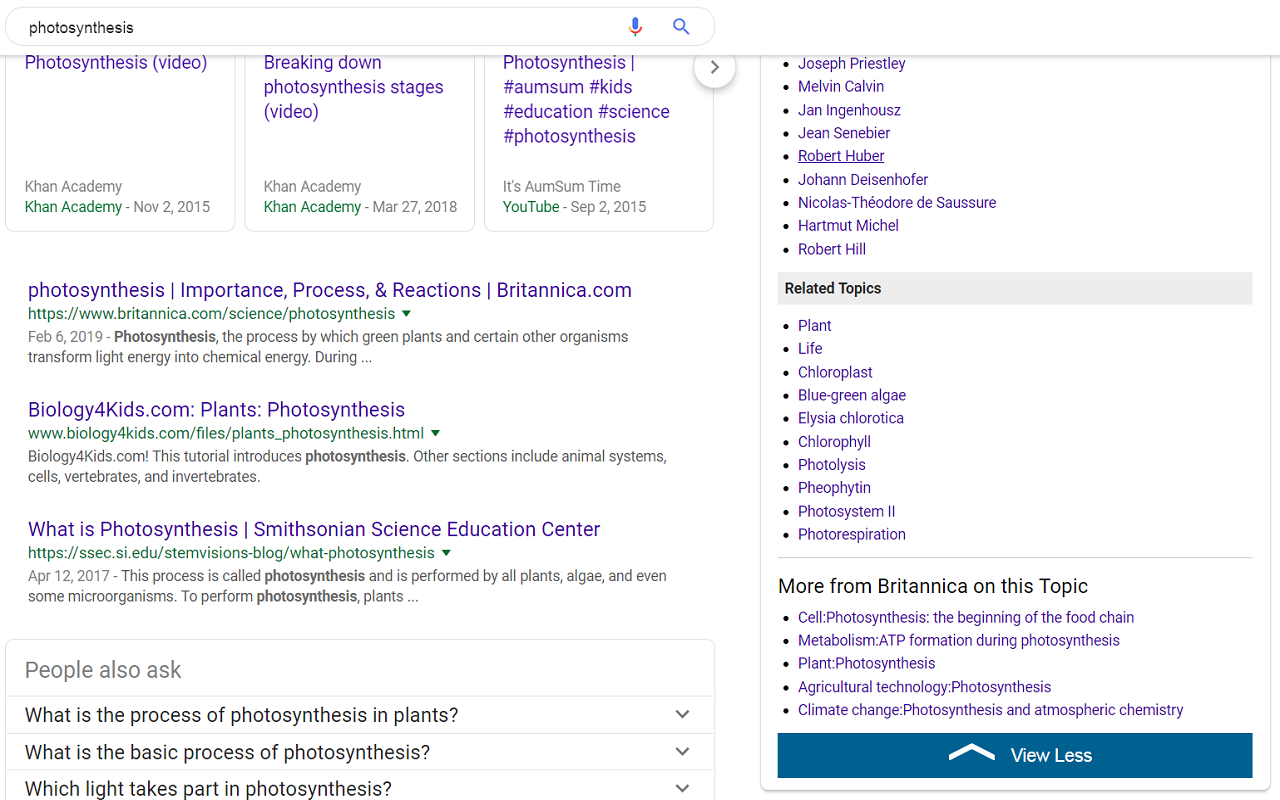
Task: Open the Photorespiration related topic
Action: pyautogui.click(x=852, y=534)
